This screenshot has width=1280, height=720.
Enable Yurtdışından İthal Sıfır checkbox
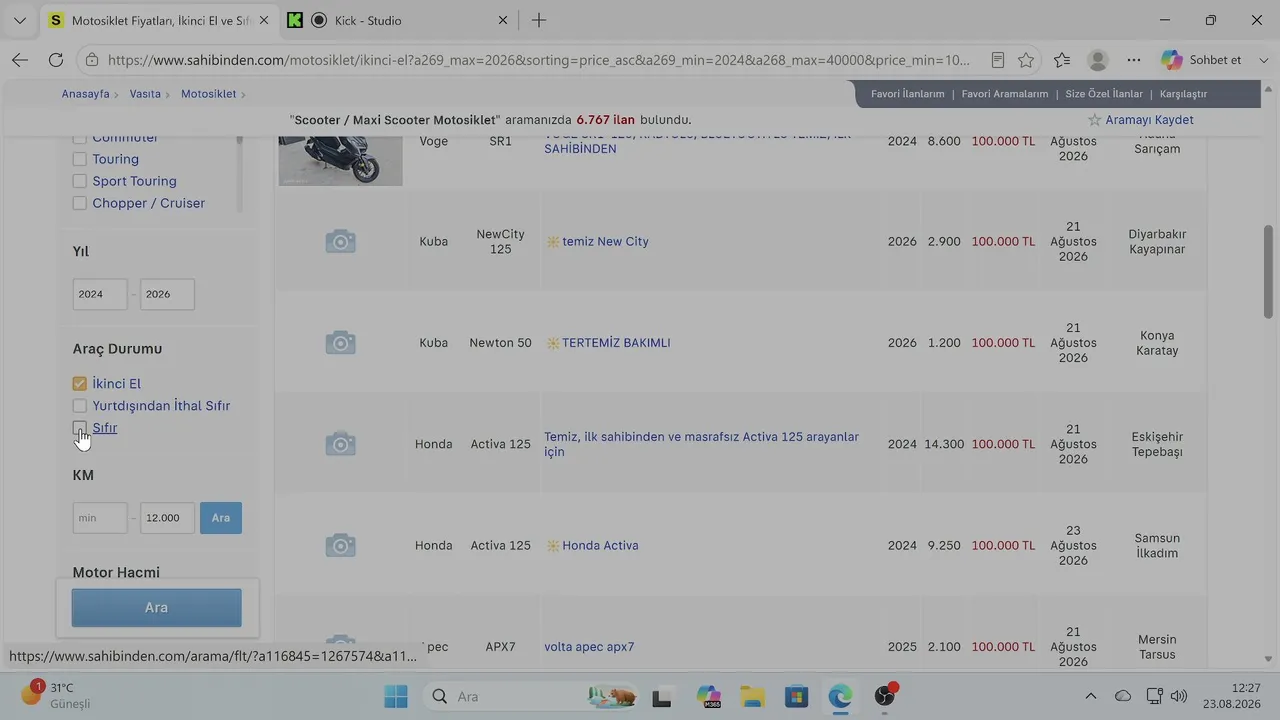click(x=80, y=406)
